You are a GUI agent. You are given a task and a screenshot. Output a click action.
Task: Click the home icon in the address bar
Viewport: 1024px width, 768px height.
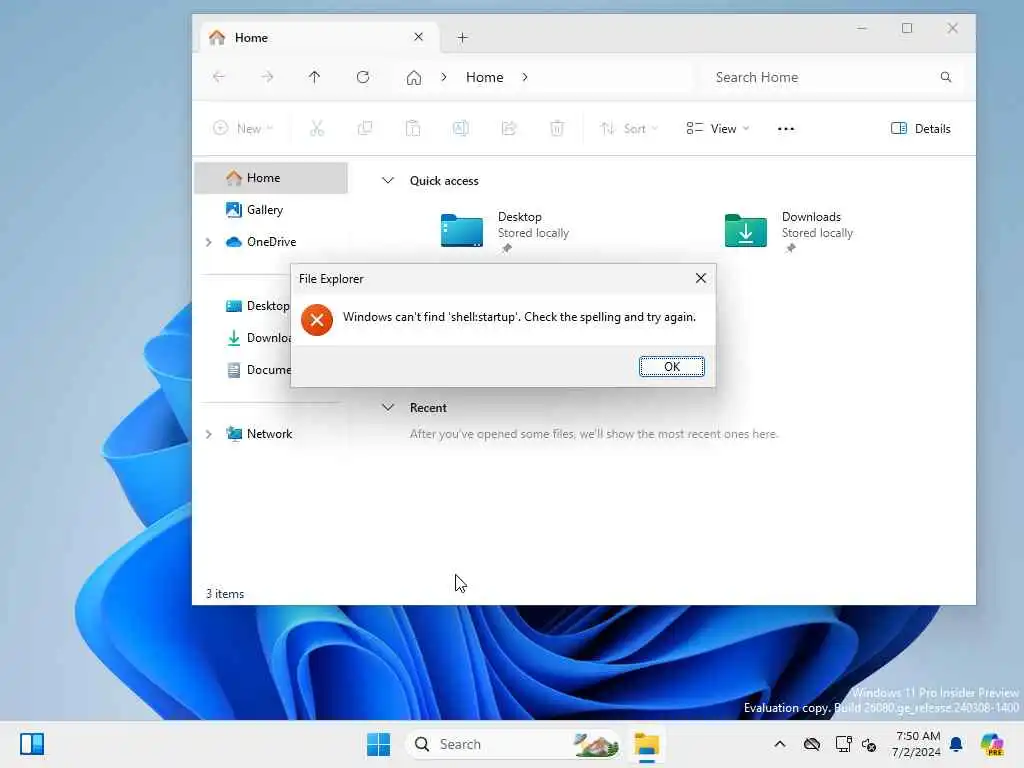[x=413, y=78]
